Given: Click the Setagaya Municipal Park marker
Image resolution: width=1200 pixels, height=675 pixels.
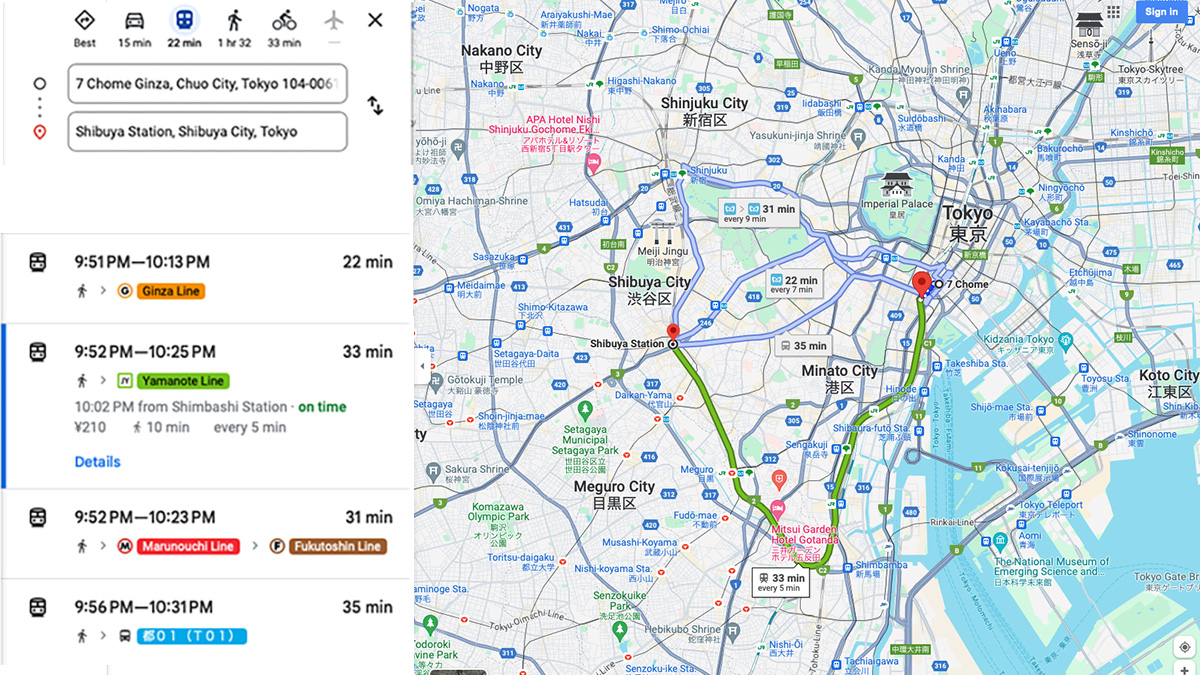Looking at the screenshot, I should point(585,410).
